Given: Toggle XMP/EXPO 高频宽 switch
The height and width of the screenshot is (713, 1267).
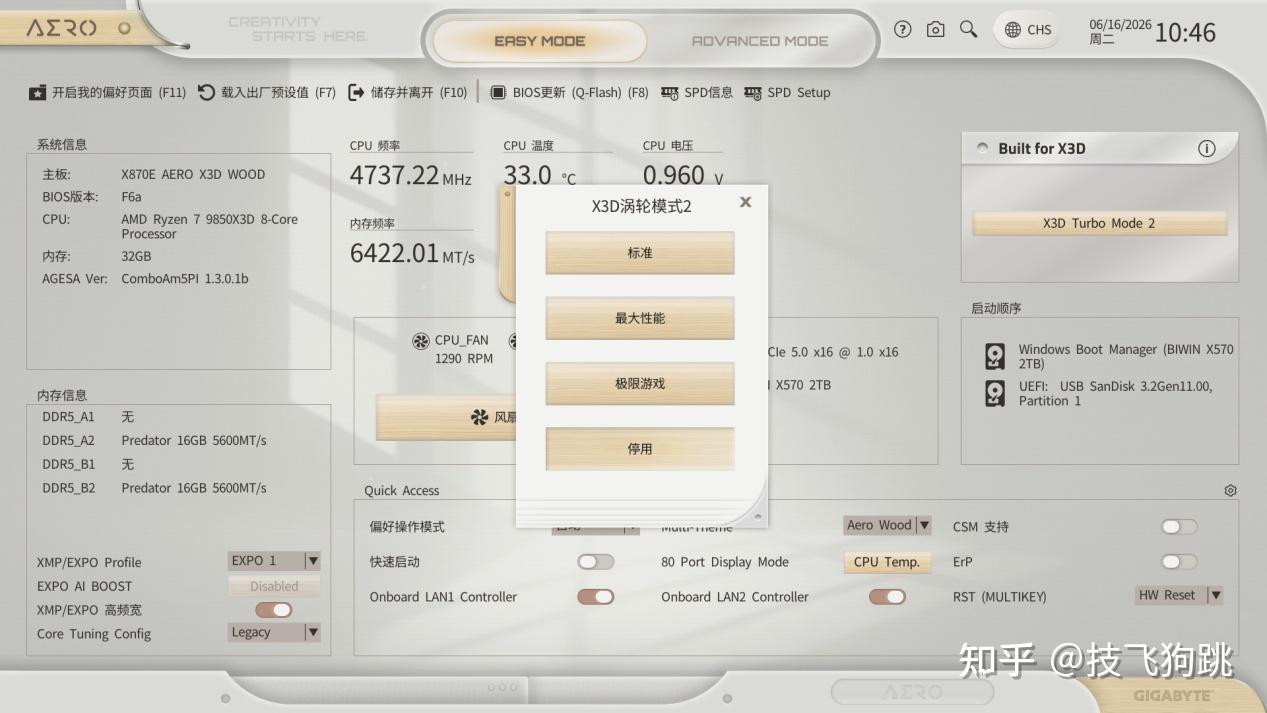Looking at the screenshot, I should 273,610.
